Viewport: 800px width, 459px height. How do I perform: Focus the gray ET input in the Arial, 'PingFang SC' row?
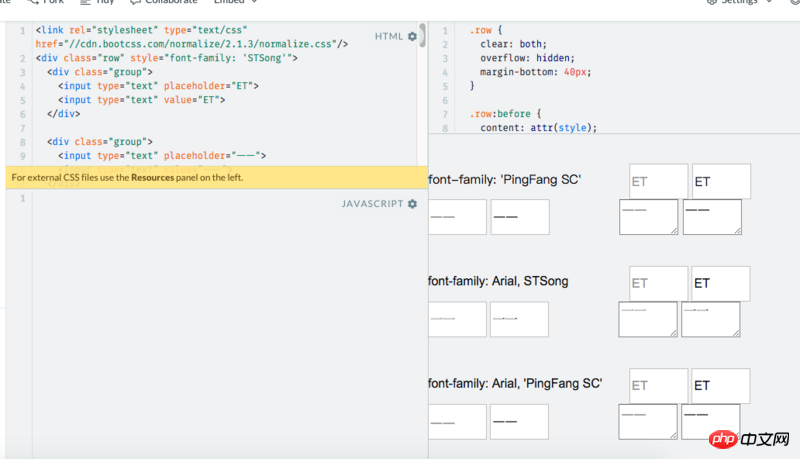coord(658,385)
